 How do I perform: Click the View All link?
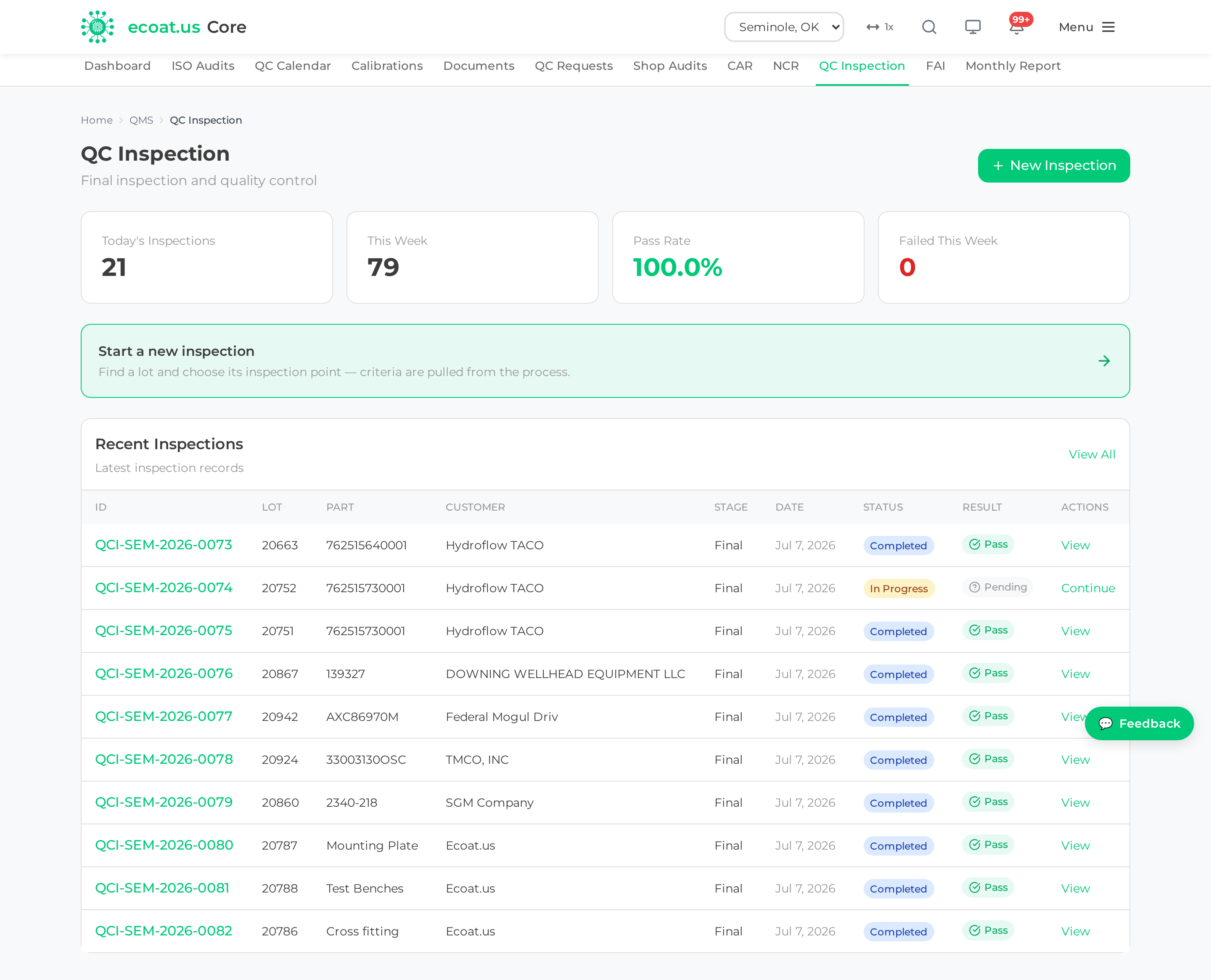click(1091, 454)
